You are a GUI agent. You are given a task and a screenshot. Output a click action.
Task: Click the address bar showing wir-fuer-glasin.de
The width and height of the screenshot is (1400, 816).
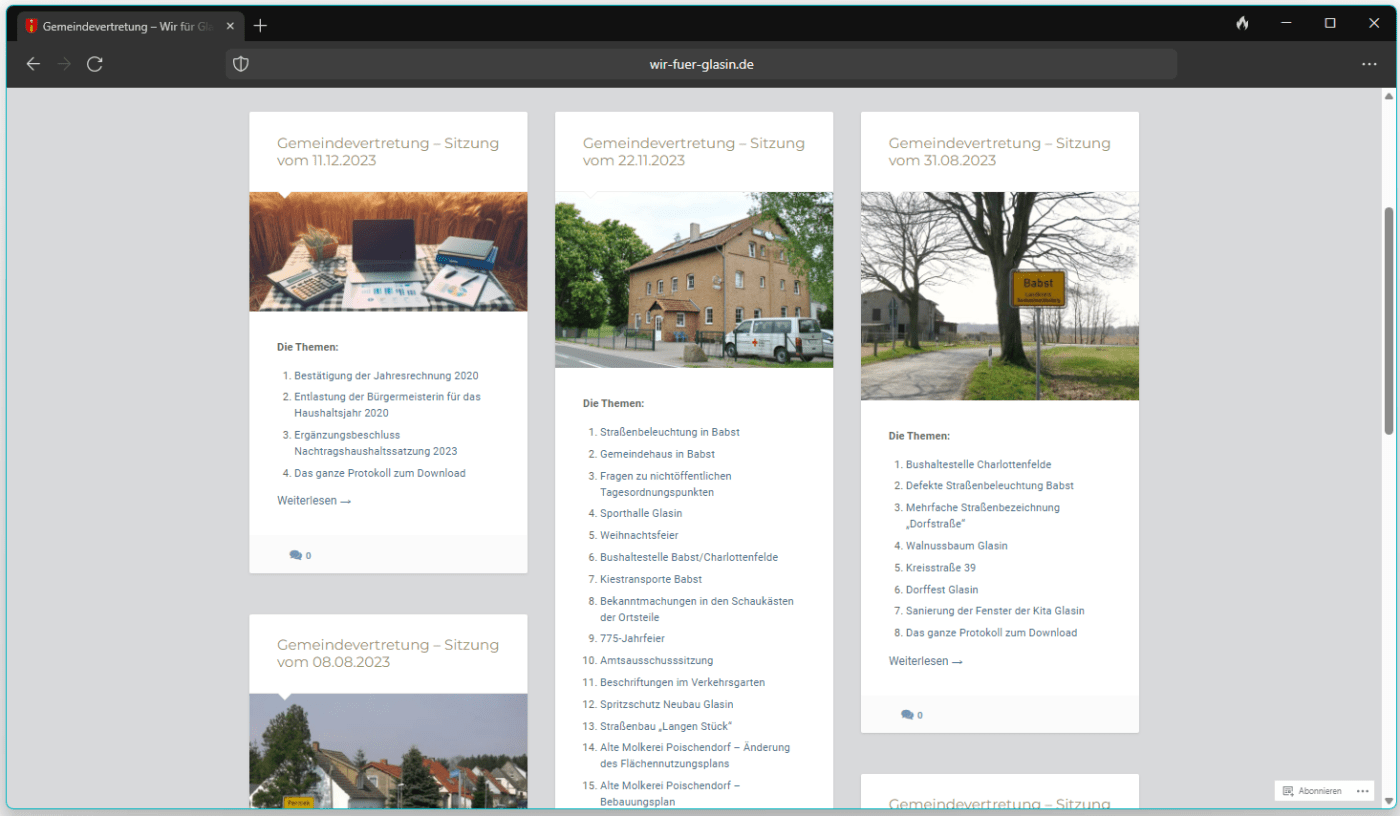[701, 64]
